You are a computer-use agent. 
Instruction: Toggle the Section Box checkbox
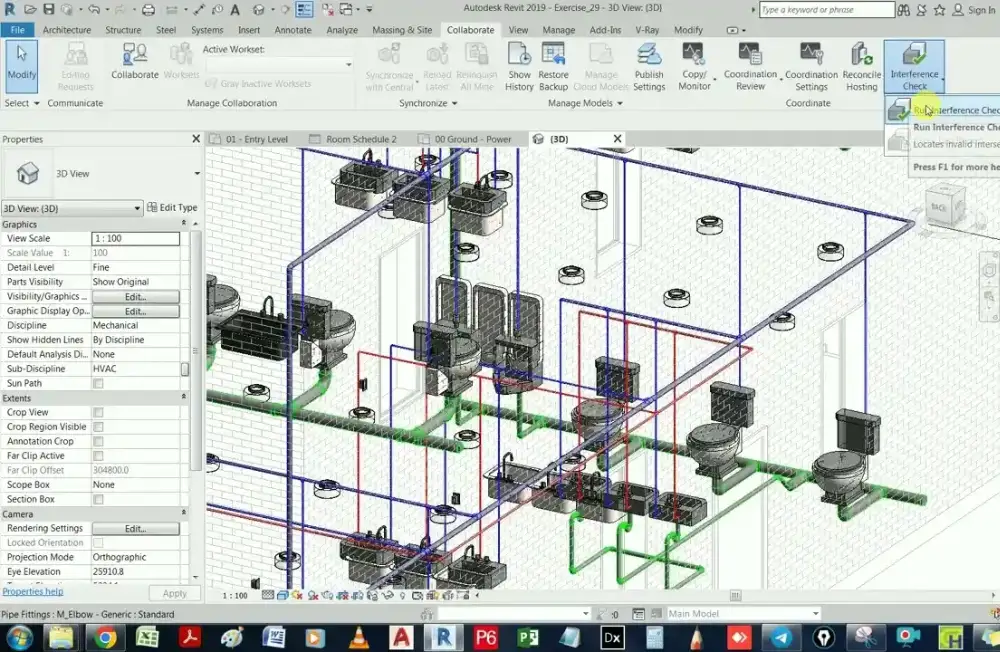click(98, 500)
